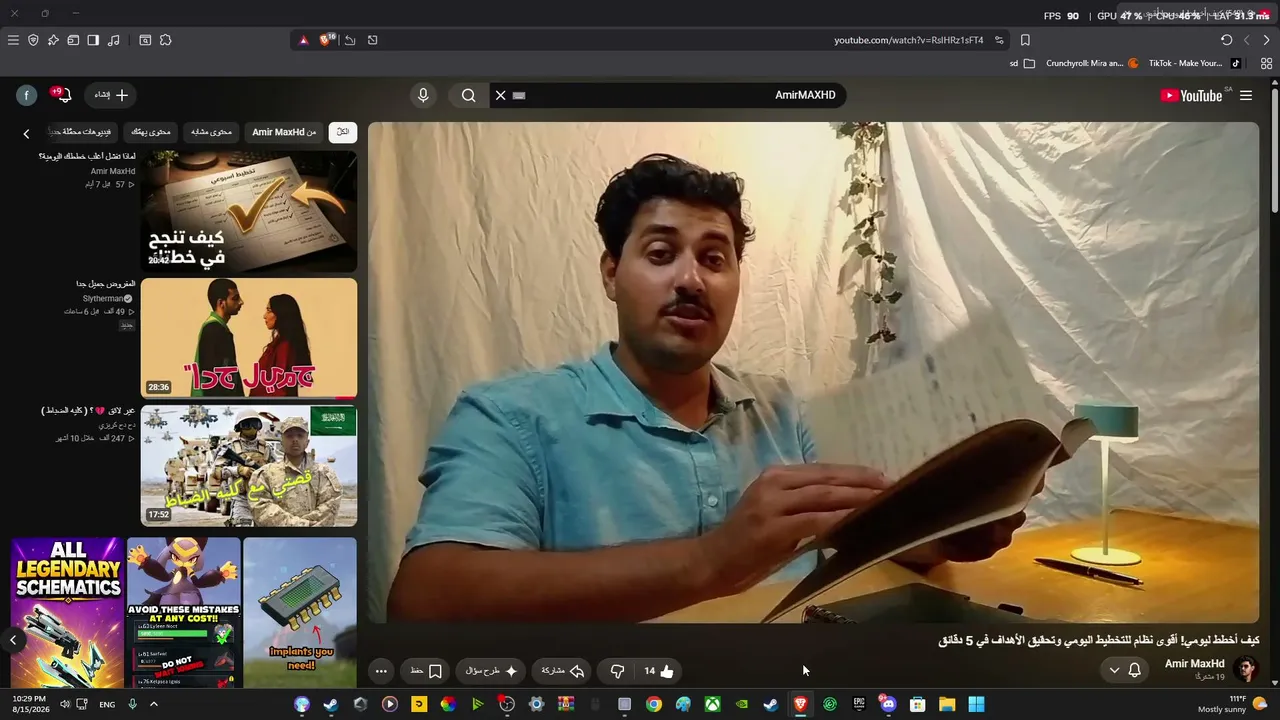Screen dimensions: 1280x720
Task: Select the similar content filter chip
Action: click(x=211, y=132)
